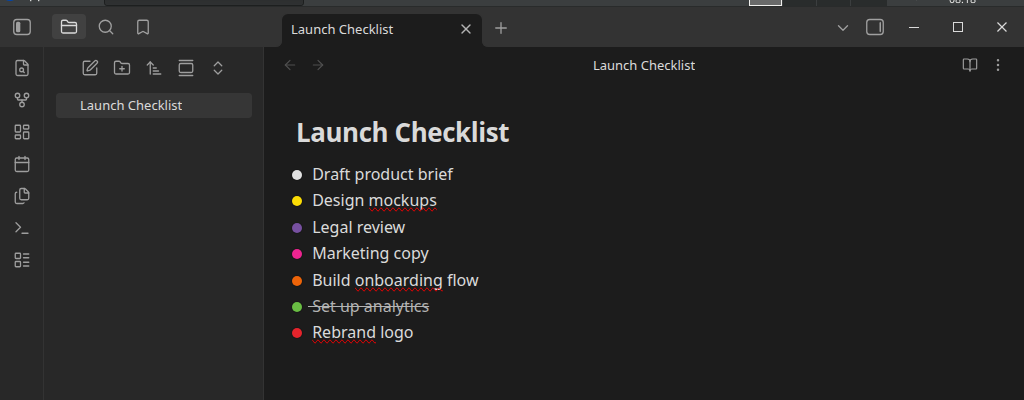Open today's daily note calendar icon
Screen dimensions: 1024x400
point(22,164)
